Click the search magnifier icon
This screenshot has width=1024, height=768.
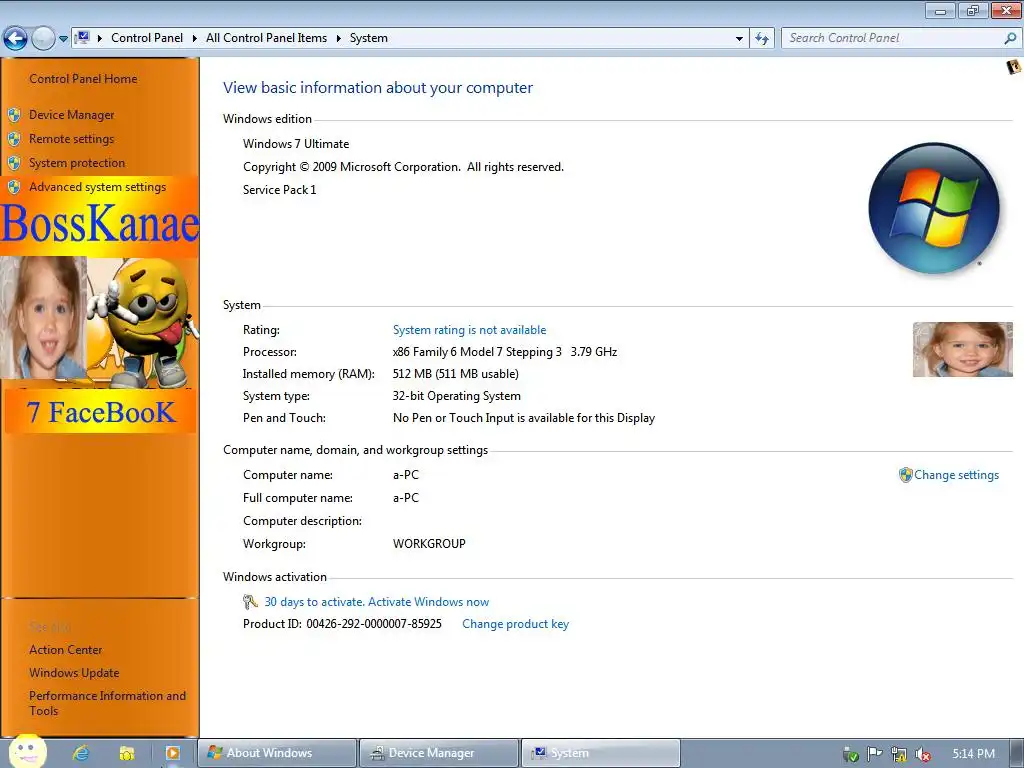[x=1010, y=38]
